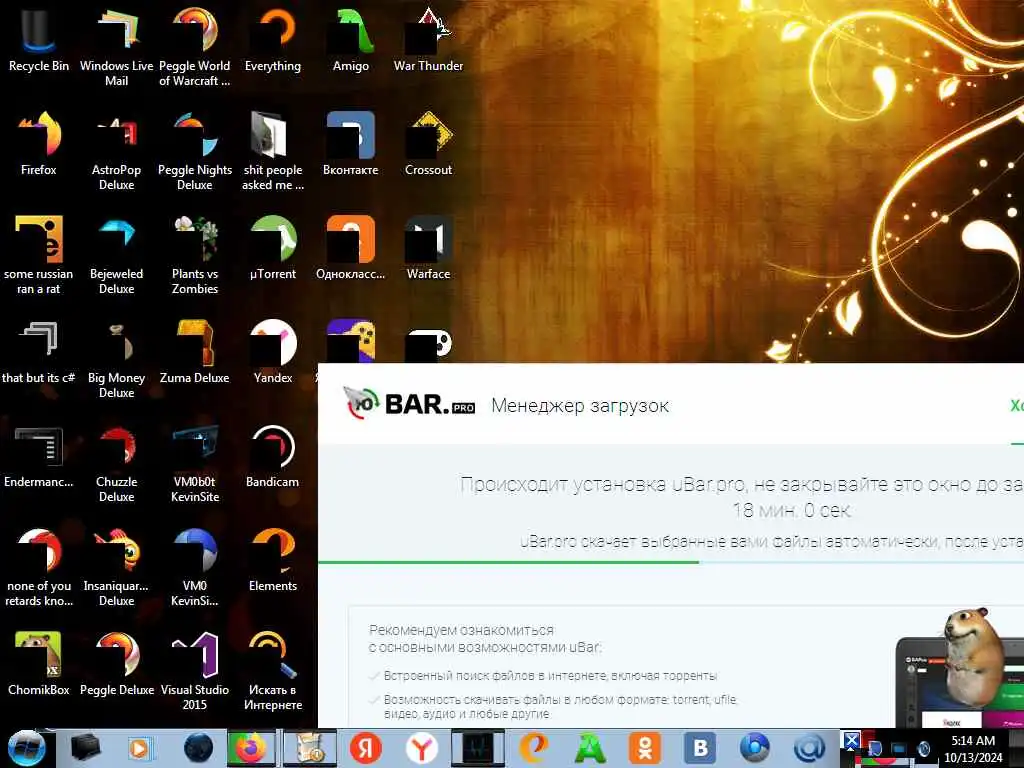Open orange Elements browser taskbar icon

point(534,748)
